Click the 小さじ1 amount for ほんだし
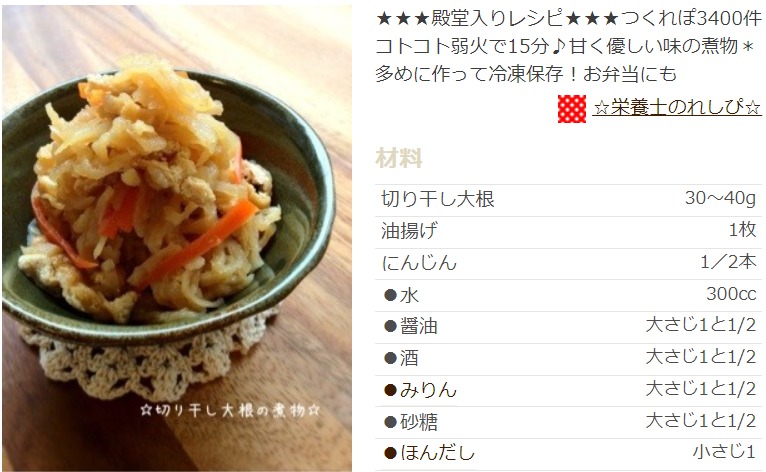This screenshot has height=472, width=766. (x=724, y=452)
